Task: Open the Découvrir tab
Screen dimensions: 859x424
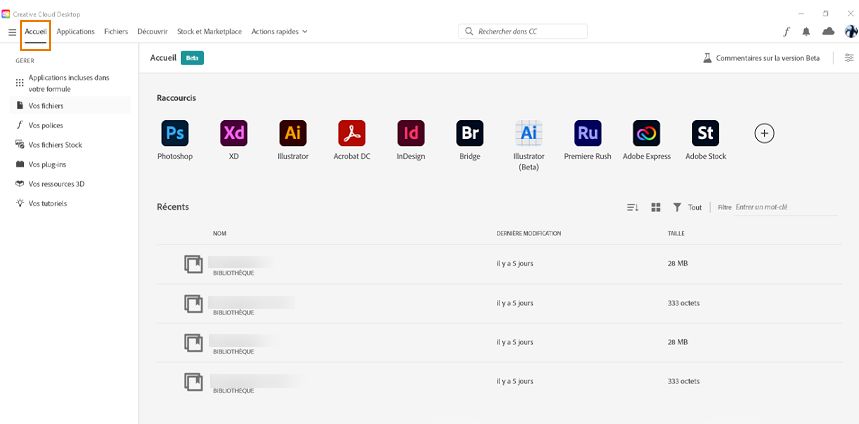Action: click(152, 32)
